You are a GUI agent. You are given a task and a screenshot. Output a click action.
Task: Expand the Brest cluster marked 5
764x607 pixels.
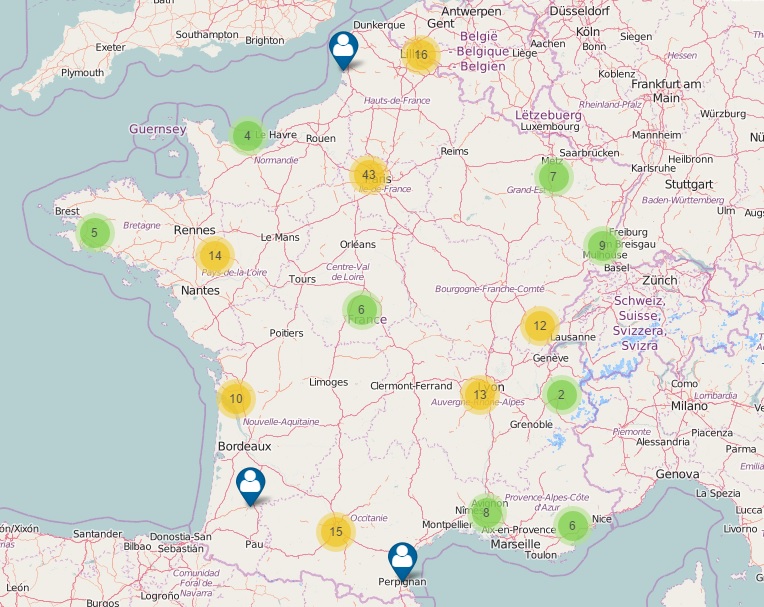coord(95,232)
